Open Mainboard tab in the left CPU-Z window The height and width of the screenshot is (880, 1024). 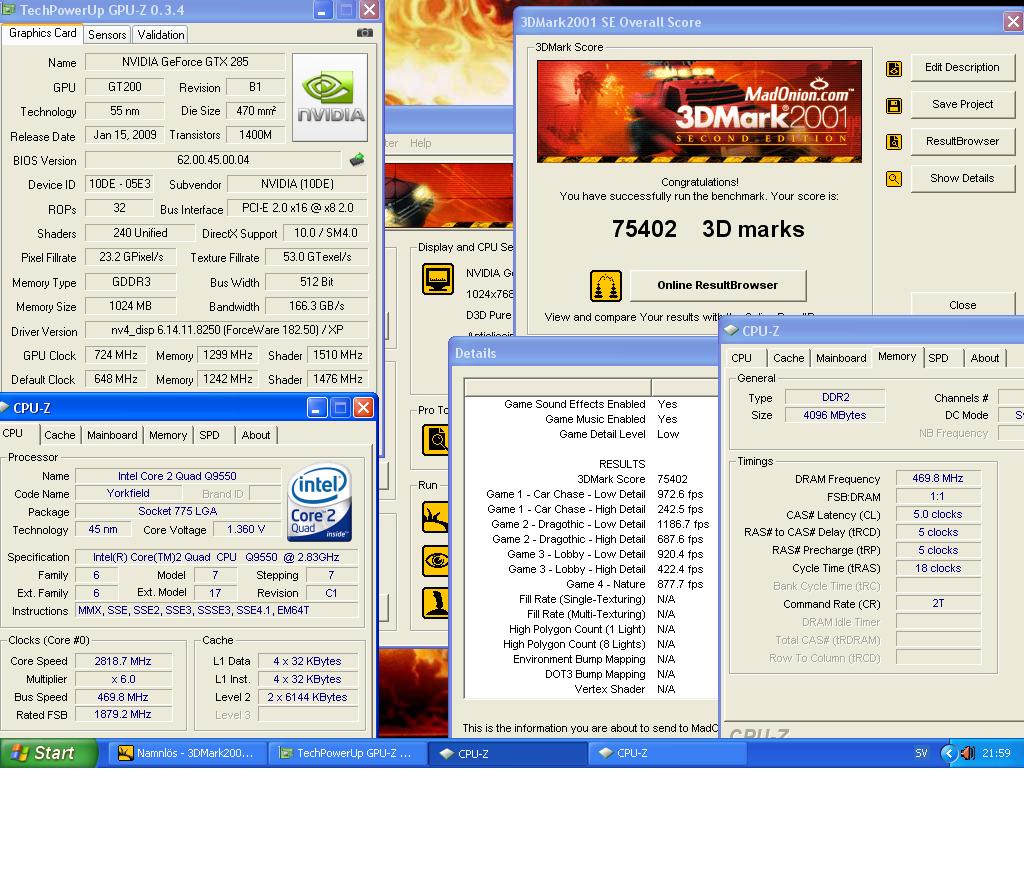pyautogui.click(x=112, y=435)
